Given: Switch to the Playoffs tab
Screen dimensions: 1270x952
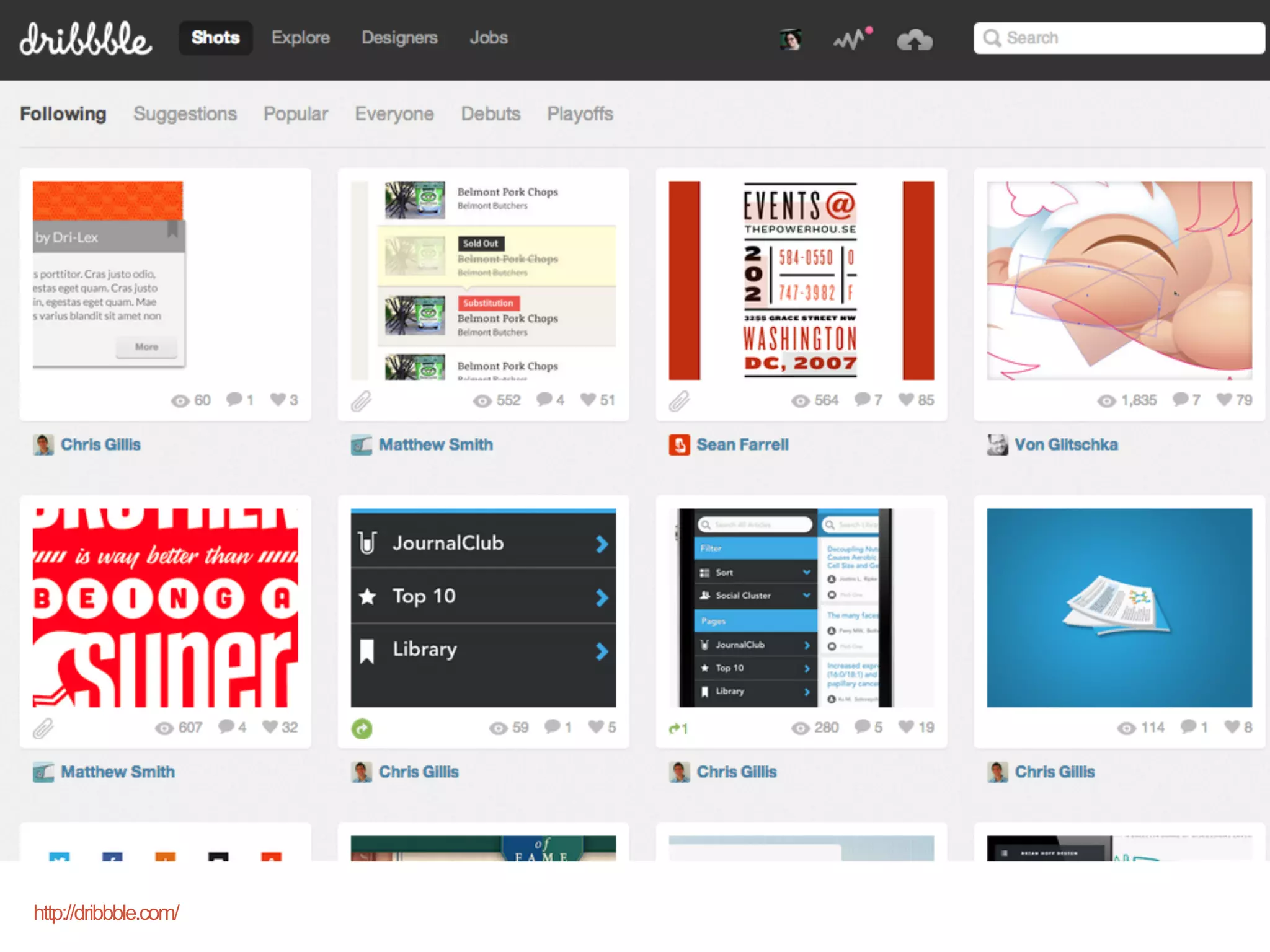Looking at the screenshot, I should (580, 114).
